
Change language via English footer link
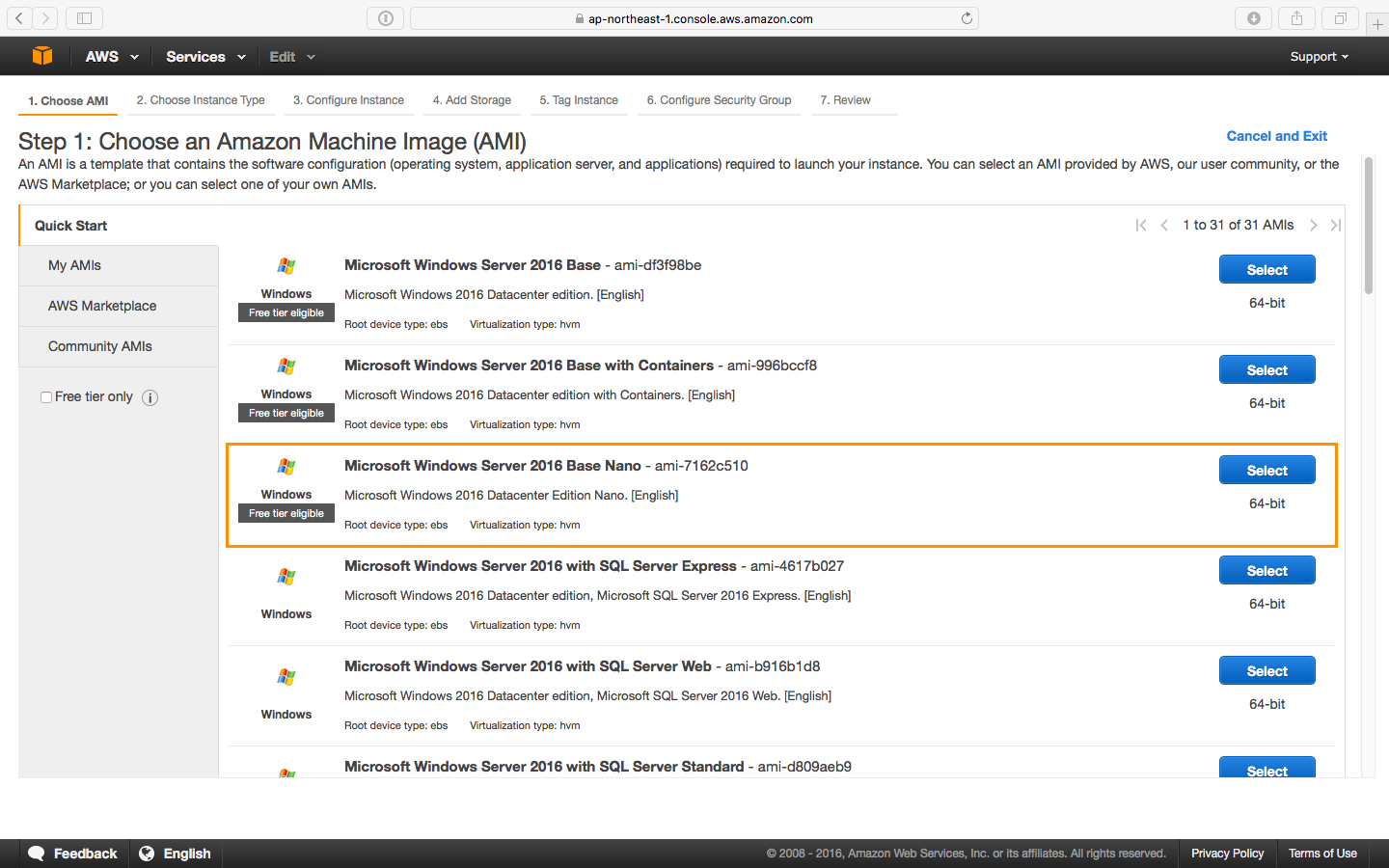click(187, 854)
